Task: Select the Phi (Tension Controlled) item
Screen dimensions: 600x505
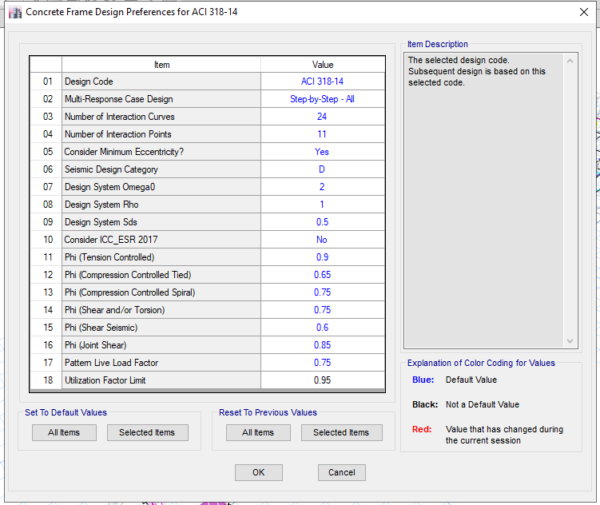Action: [x=161, y=257]
